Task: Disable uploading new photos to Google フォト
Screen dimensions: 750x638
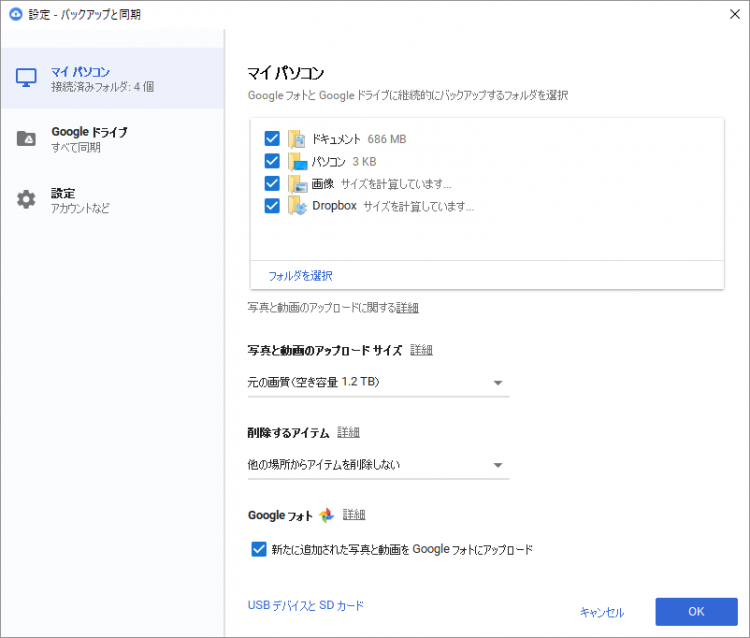Action: coord(259,549)
